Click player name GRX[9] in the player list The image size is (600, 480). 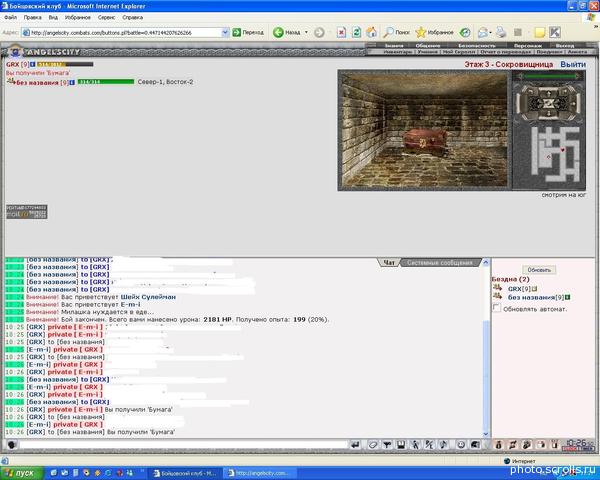520,289
